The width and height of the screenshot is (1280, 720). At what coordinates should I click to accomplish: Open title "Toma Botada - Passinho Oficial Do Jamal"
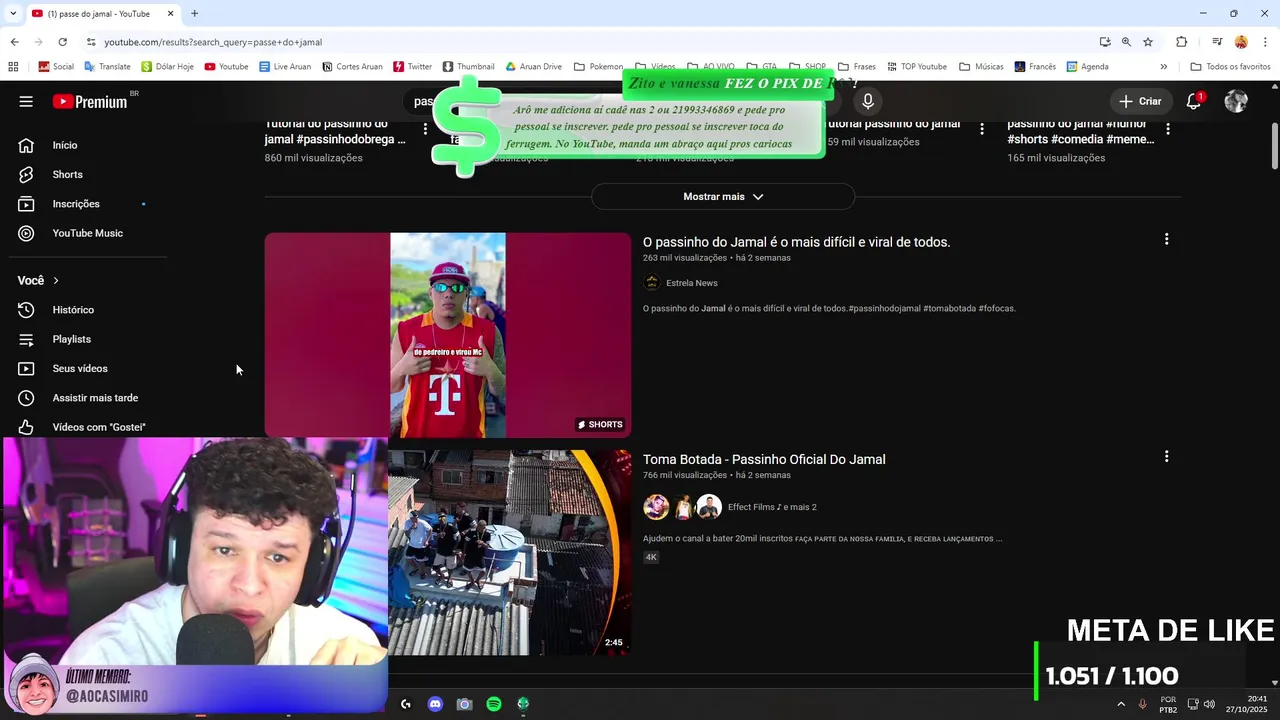tap(764, 459)
